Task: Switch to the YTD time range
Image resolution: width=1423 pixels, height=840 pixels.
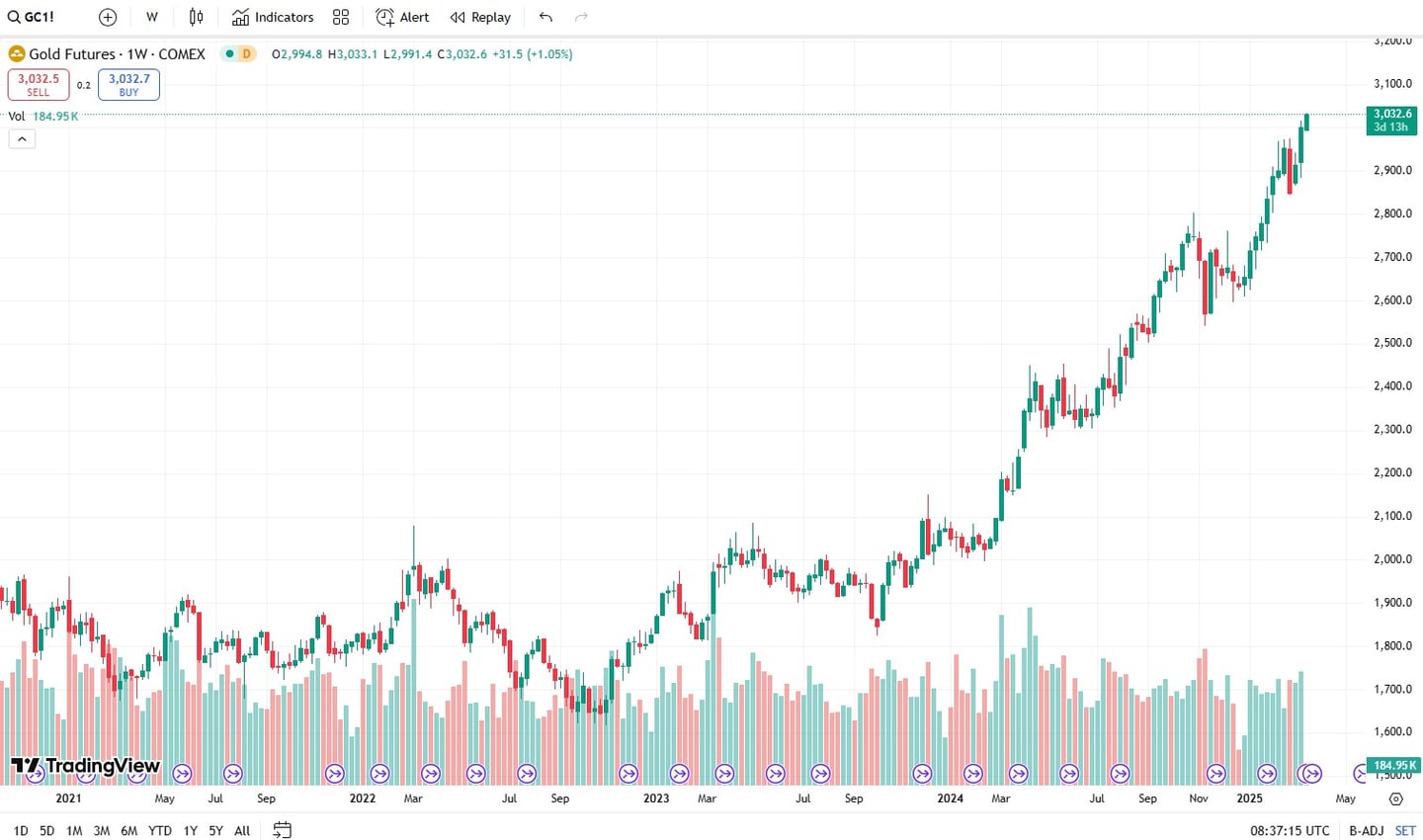Action: (x=159, y=831)
